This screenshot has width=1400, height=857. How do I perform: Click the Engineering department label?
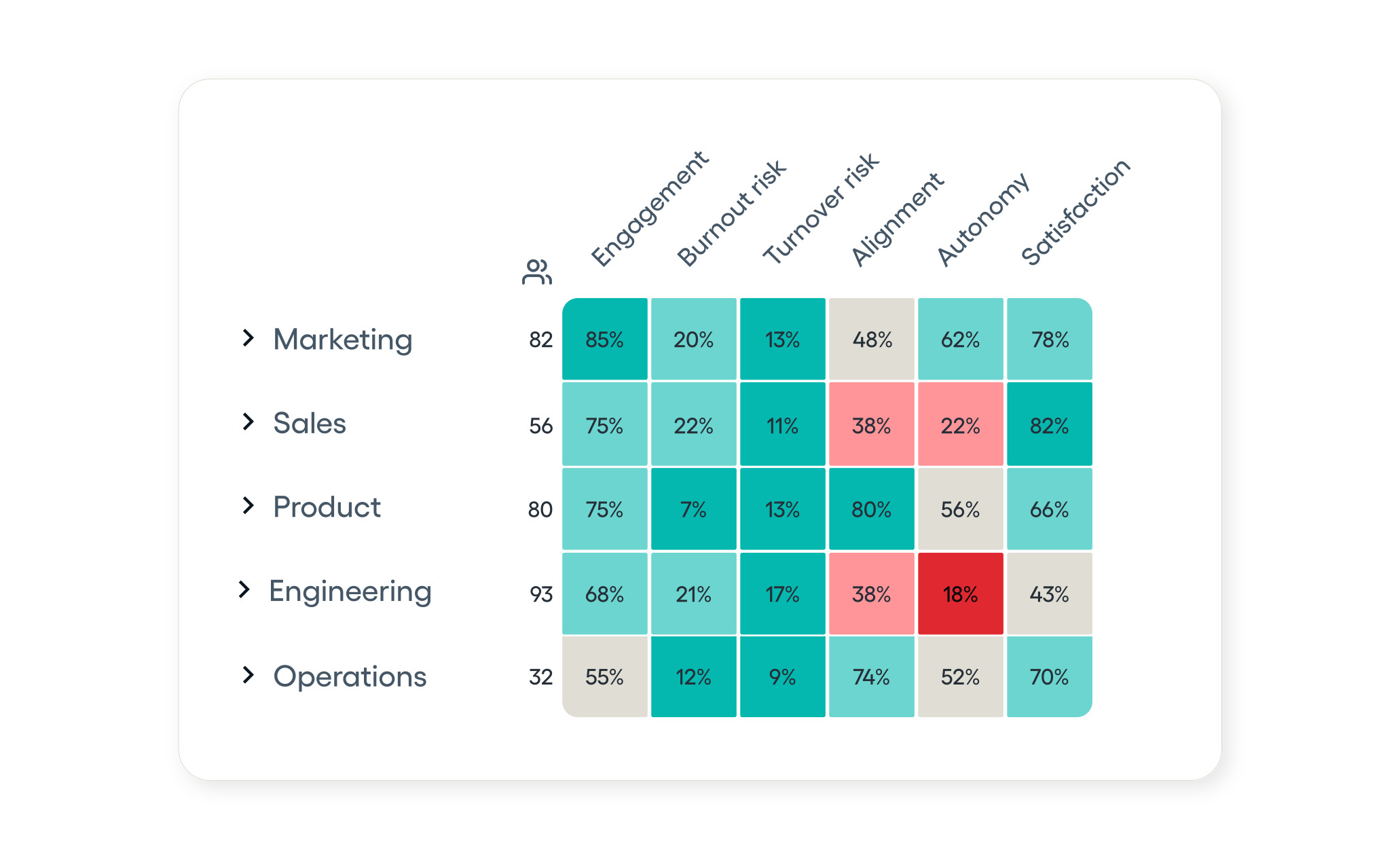pyautogui.click(x=350, y=591)
